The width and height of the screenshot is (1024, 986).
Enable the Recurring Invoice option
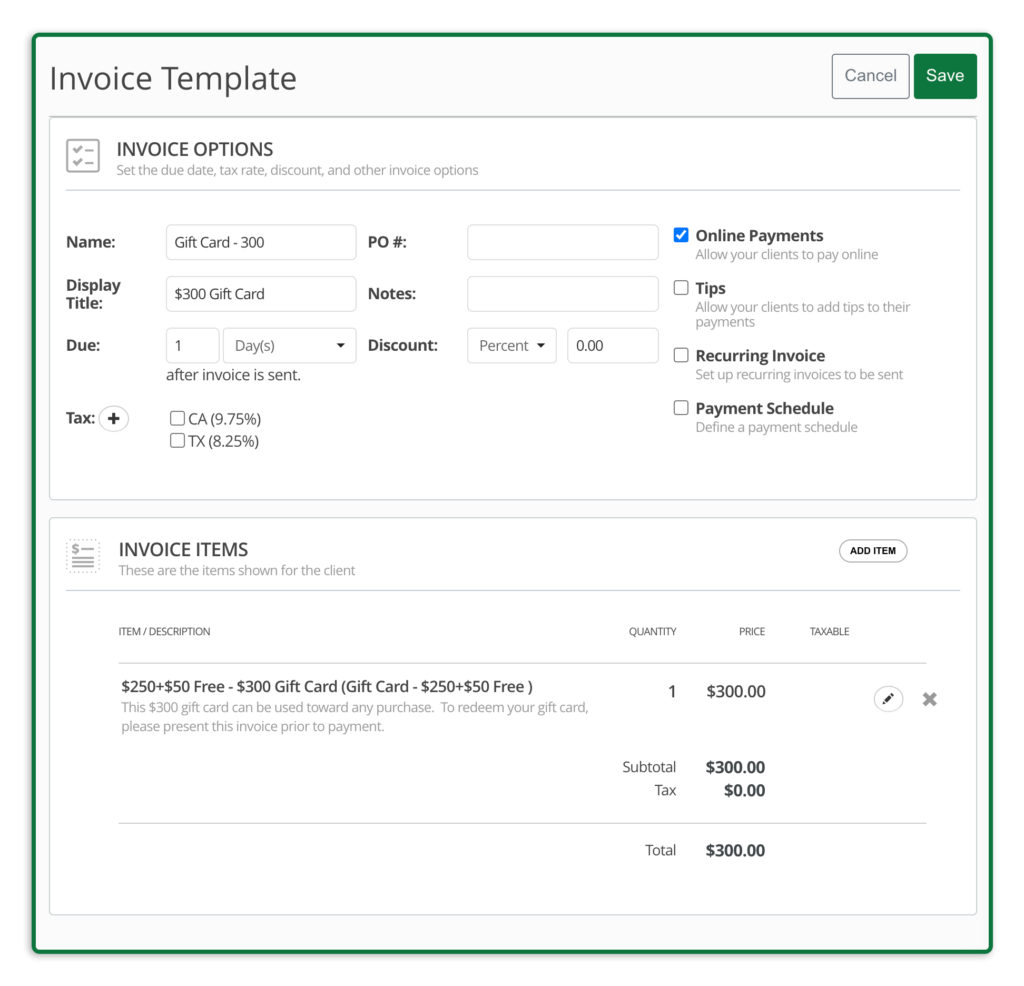pyautogui.click(x=681, y=355)
